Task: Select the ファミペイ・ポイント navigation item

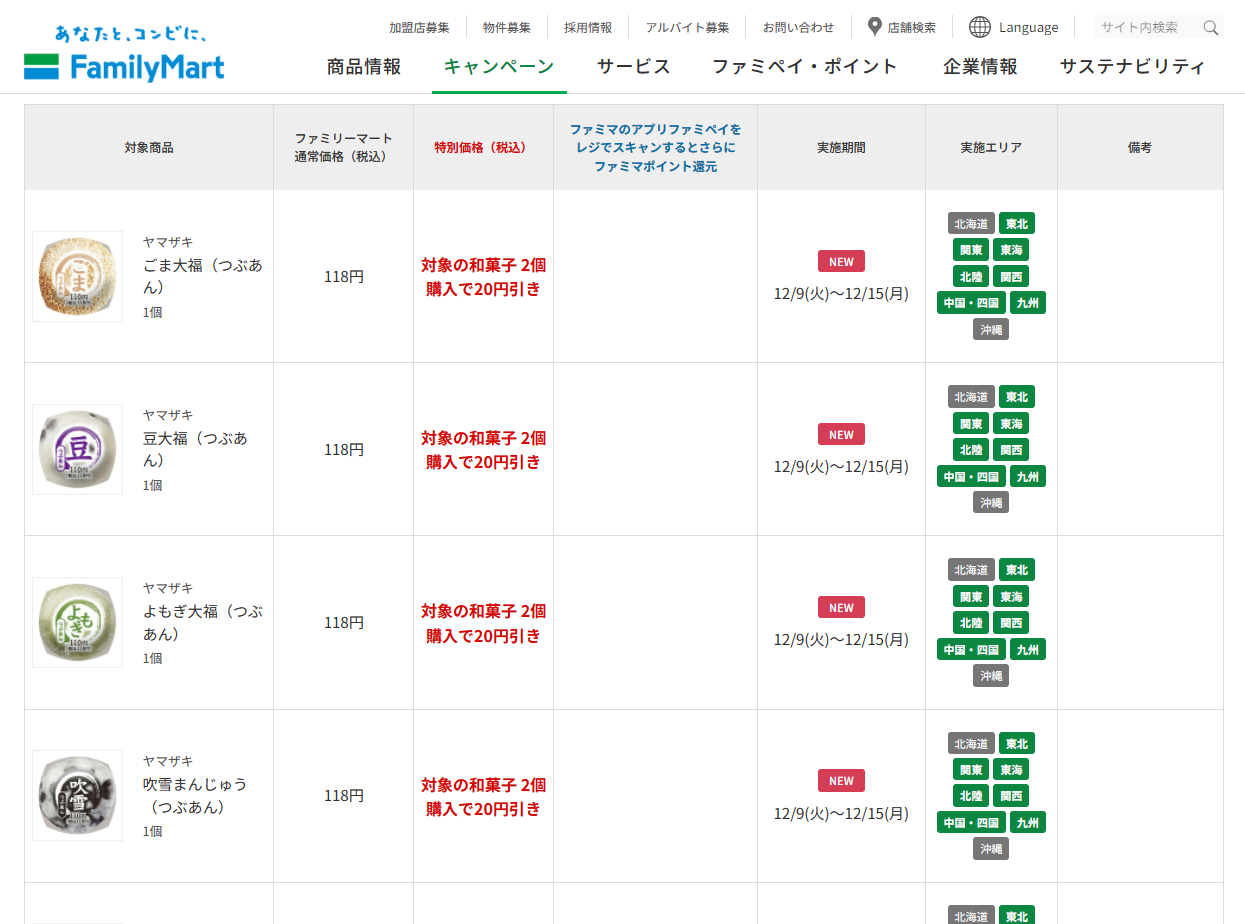Action: pos(805,65)
